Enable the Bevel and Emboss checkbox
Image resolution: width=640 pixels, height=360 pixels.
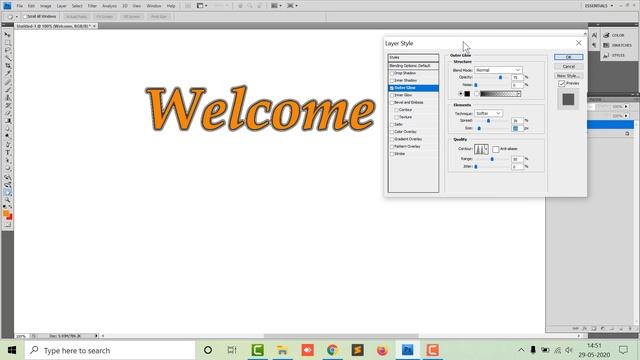392,102
